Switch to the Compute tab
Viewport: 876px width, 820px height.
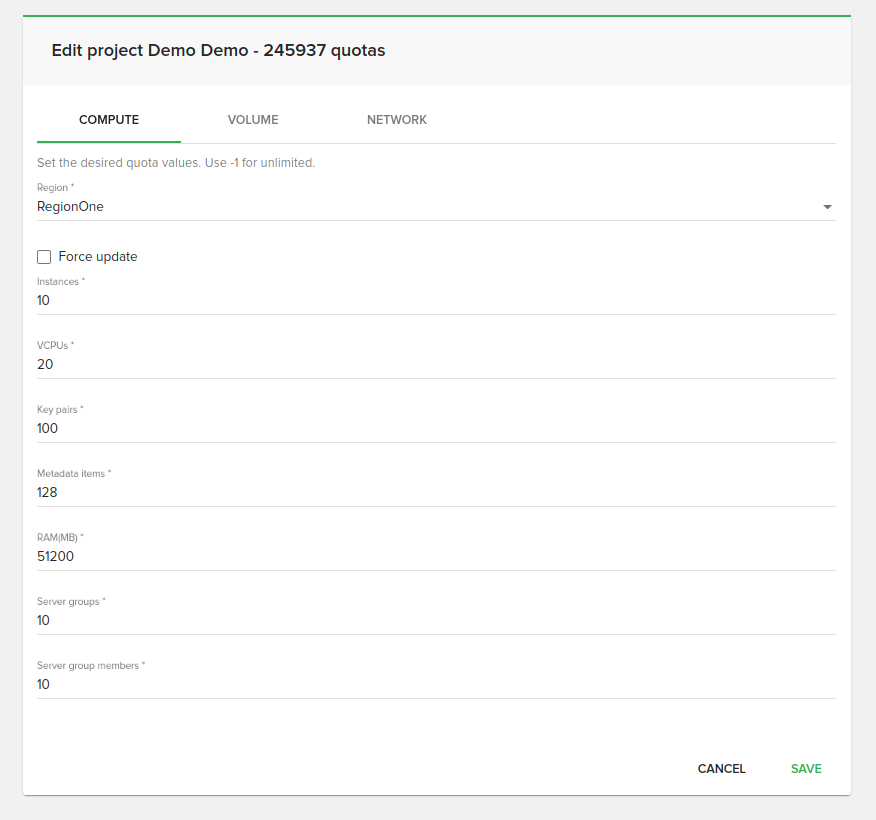(x=109, y=120)
